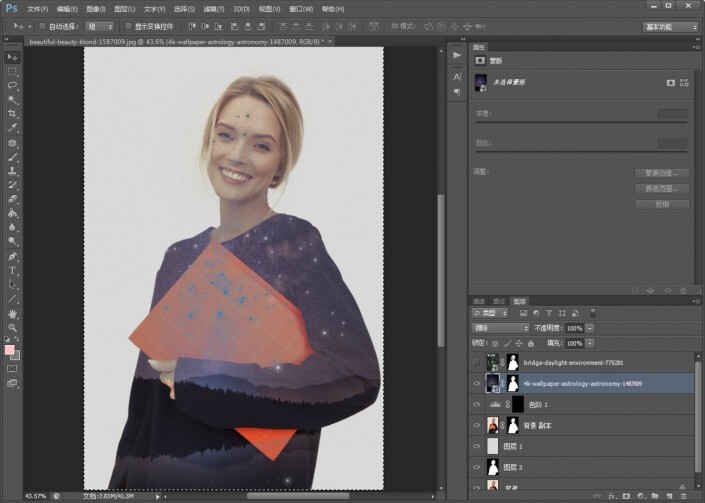Click the 反相 button in properties
The width and height of the screenshot is (705, 503).
(662, 204)
